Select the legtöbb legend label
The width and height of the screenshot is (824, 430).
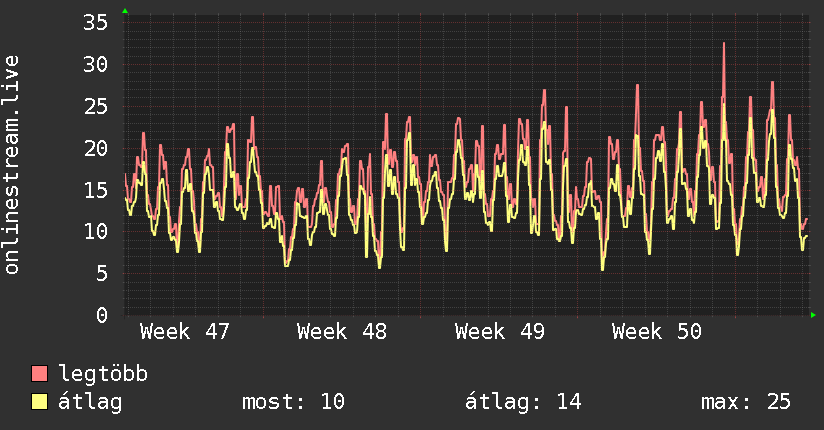[103, 373]
